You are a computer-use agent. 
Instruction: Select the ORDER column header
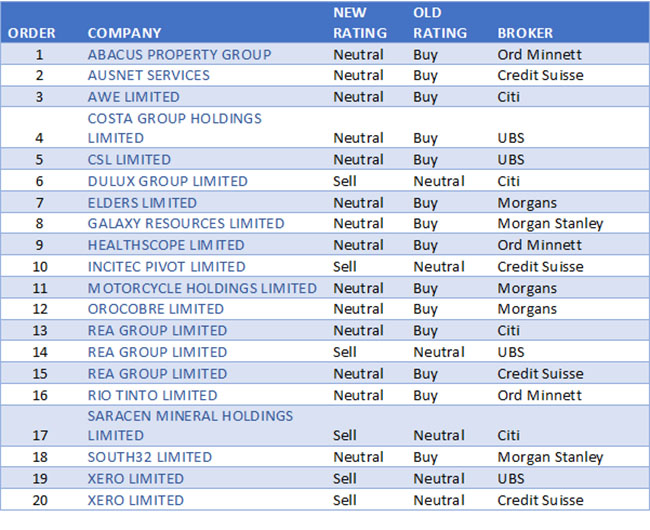pyautogui.click(x=32, y=33)
